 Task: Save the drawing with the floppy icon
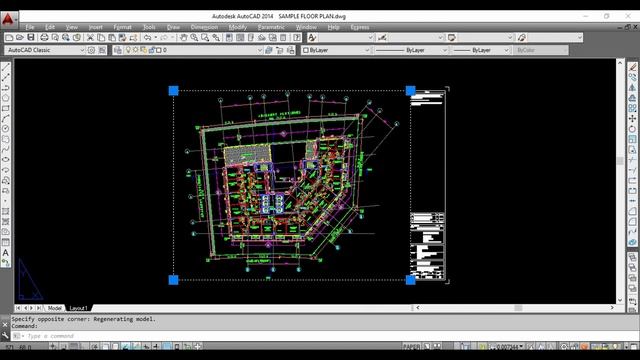pyautogui.click(x=31, y=38)
